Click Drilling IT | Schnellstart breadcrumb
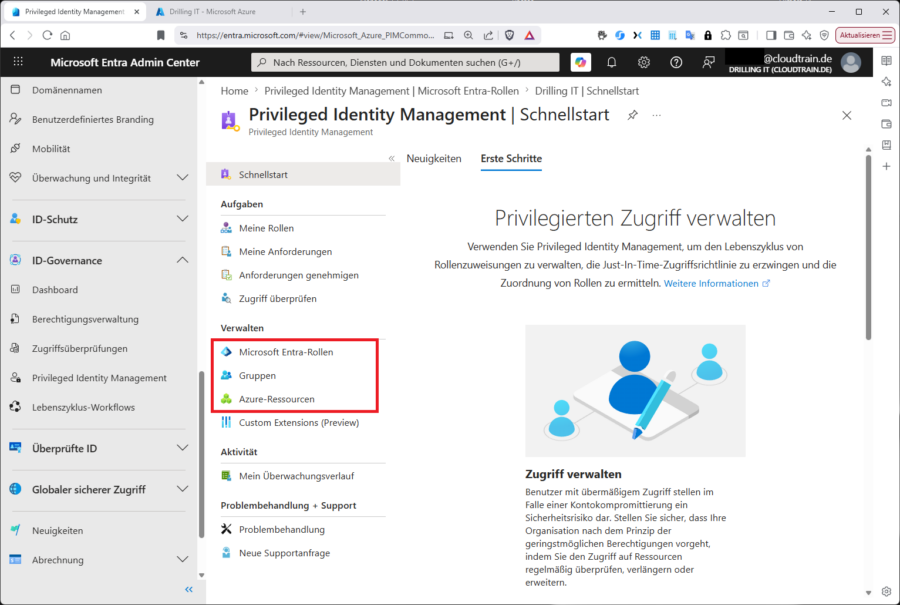Image resolution: width=900 pixels, height=605 pixels. coord(587,91)
